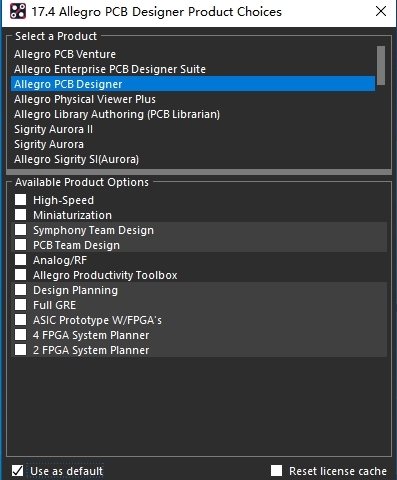
Task: Tick the Miniaturization checkbox
Action: (x=20, y=215)
